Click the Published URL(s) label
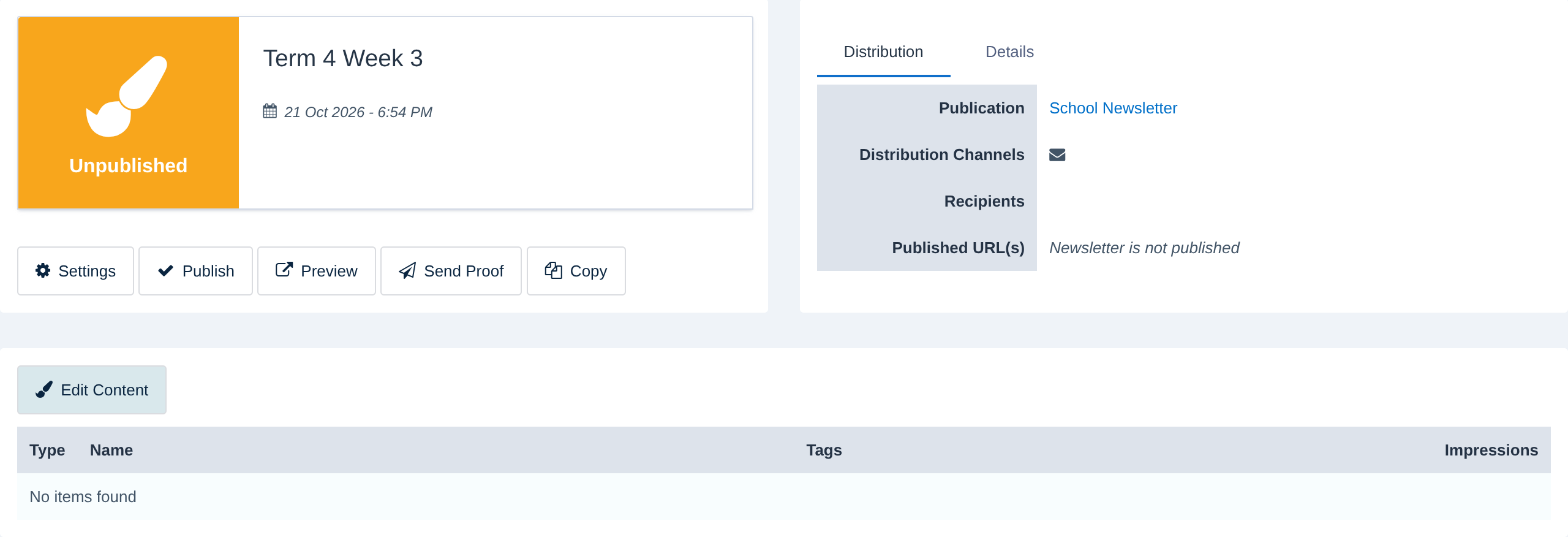Image resolution: width=1568 pixels, height=537 pixels. (958, 248)
